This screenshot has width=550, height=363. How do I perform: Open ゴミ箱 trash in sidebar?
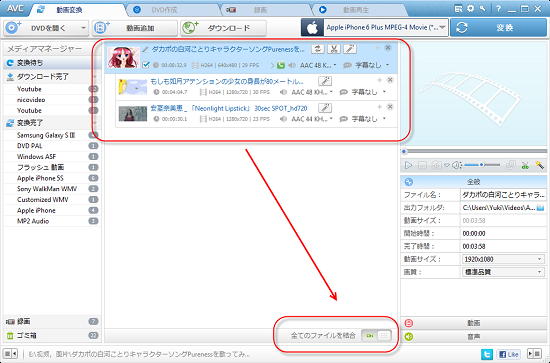(52, 335)
